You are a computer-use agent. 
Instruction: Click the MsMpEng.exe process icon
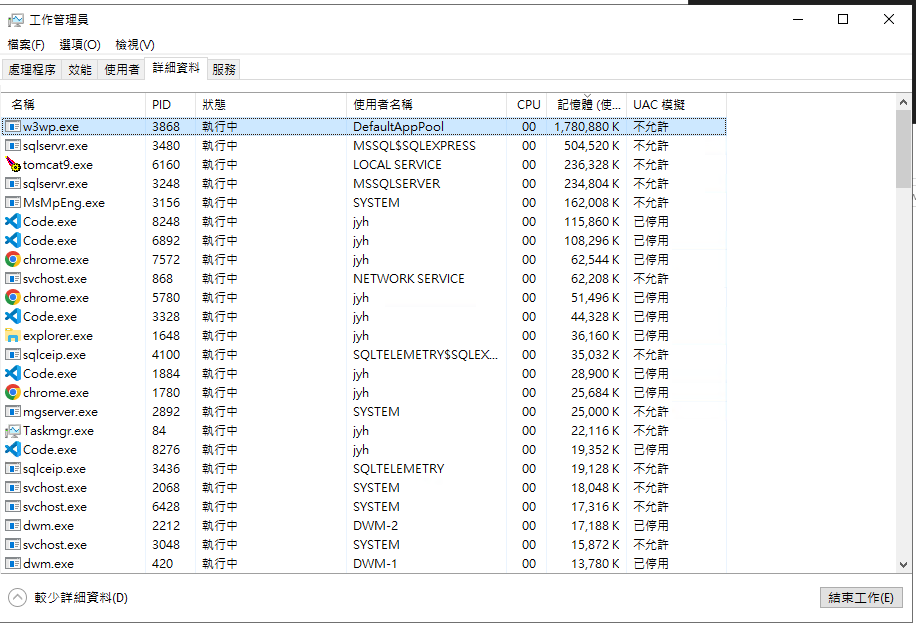(x=13, y=203)
